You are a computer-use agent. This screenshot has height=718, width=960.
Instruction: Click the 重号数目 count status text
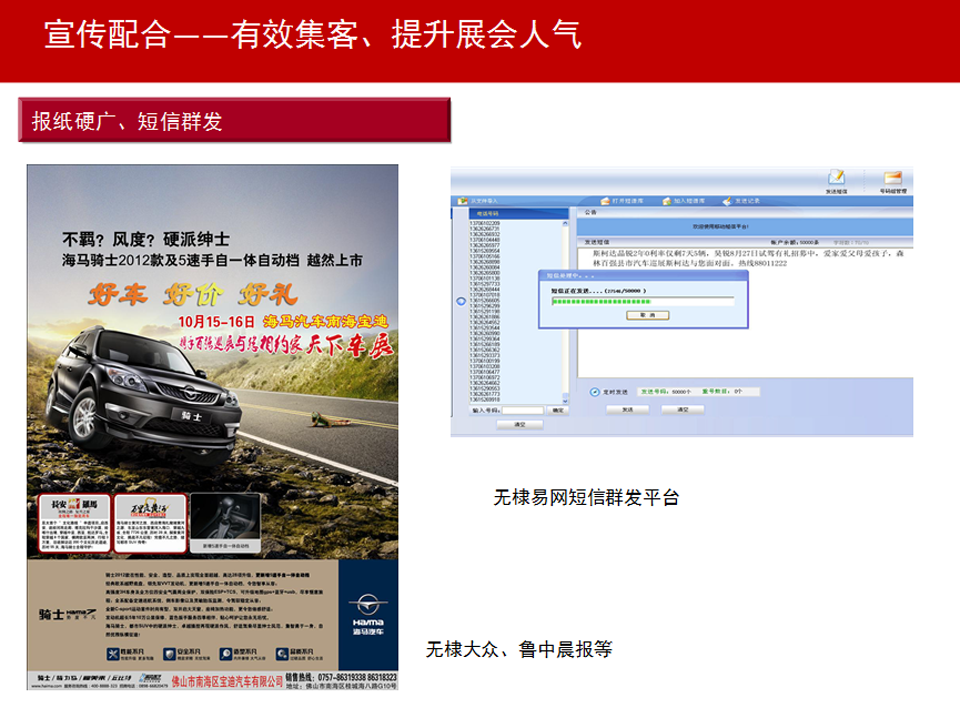(x=722, y=392)
